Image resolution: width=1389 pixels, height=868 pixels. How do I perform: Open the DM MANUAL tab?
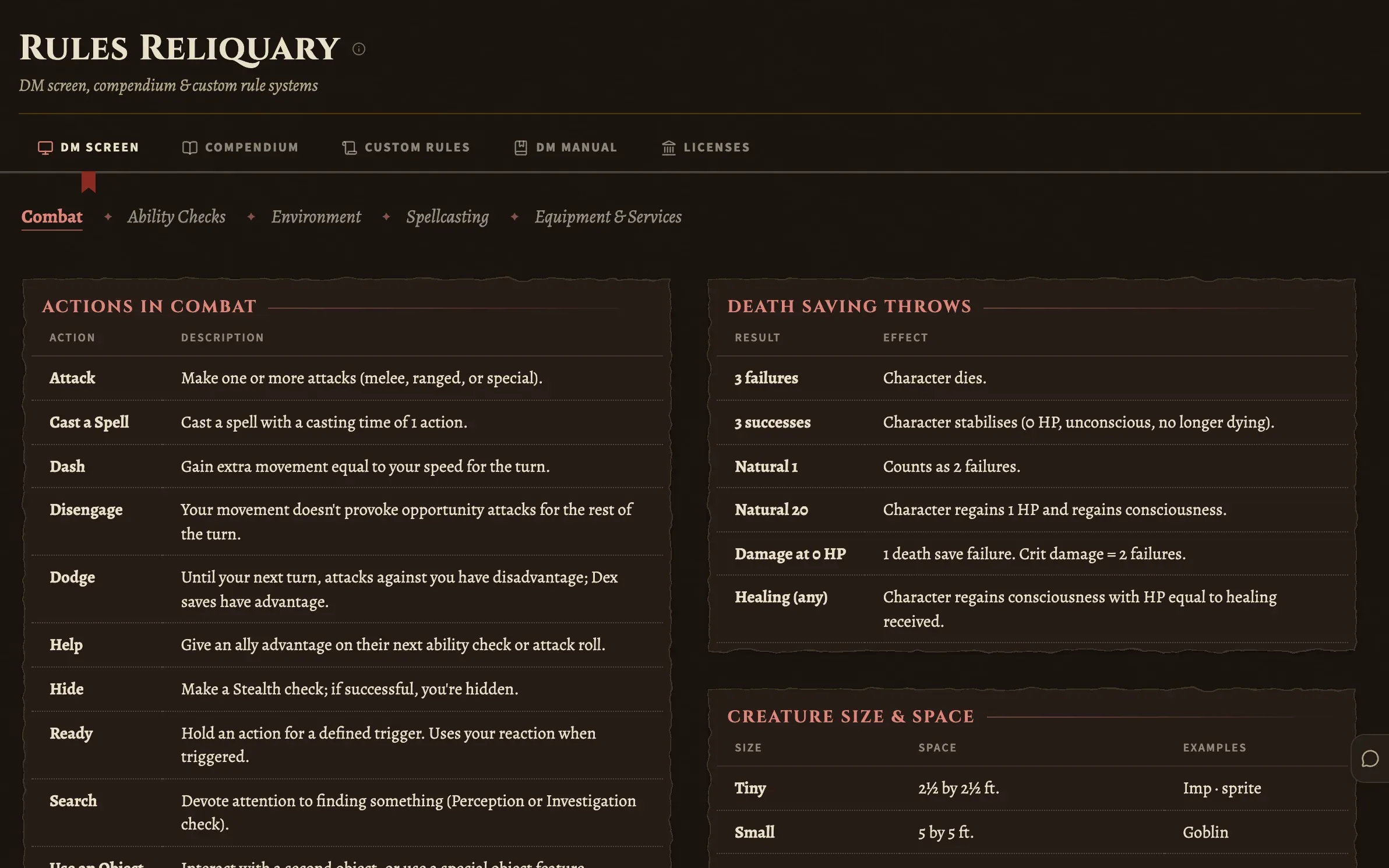(566, 148)
